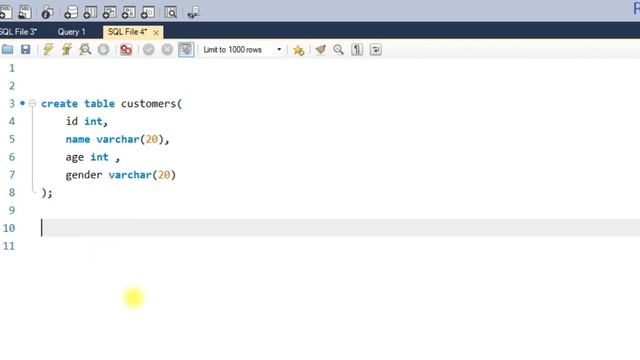
Task: Open the find panel magnifier icon
Action: click(338, 50)
